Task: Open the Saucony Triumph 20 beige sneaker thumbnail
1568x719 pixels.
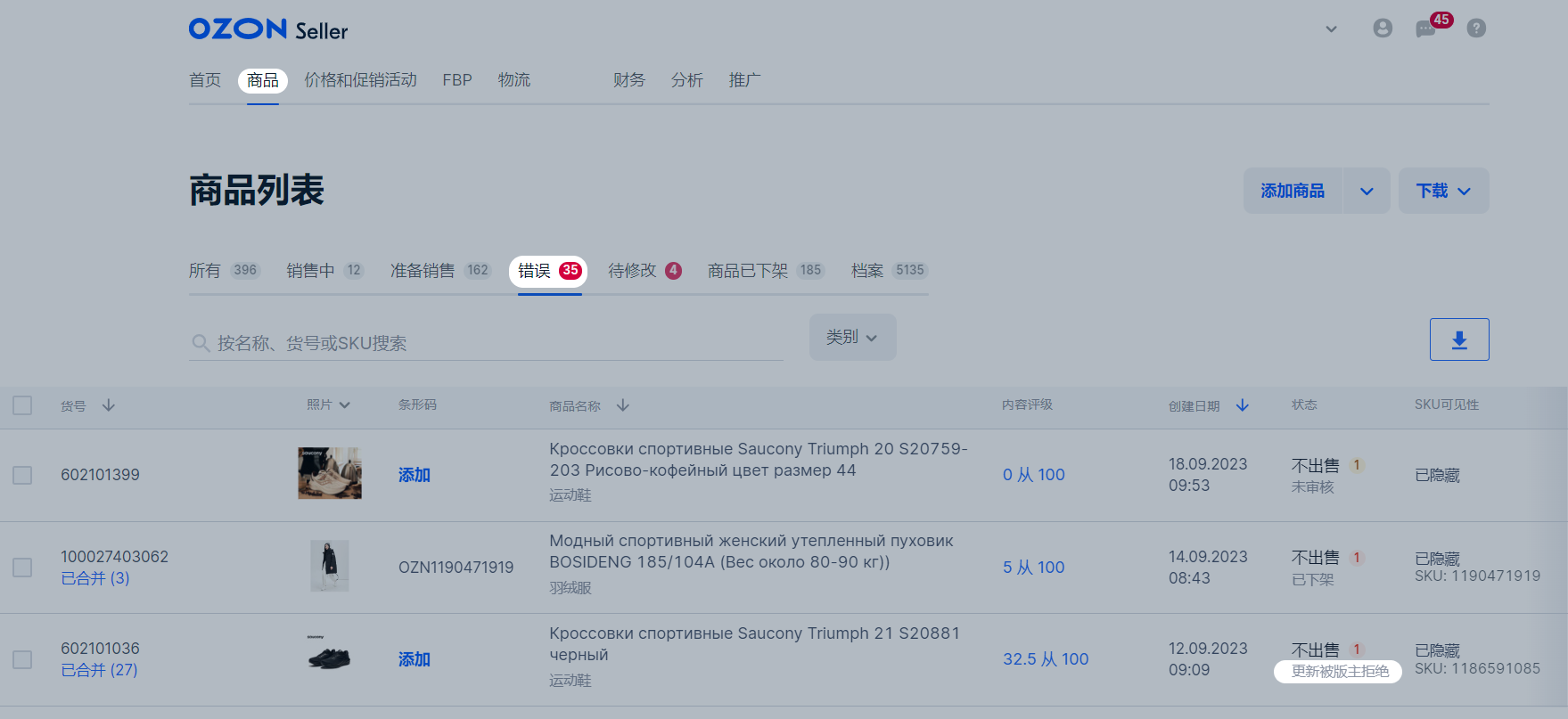Action: tap(330, 473)
